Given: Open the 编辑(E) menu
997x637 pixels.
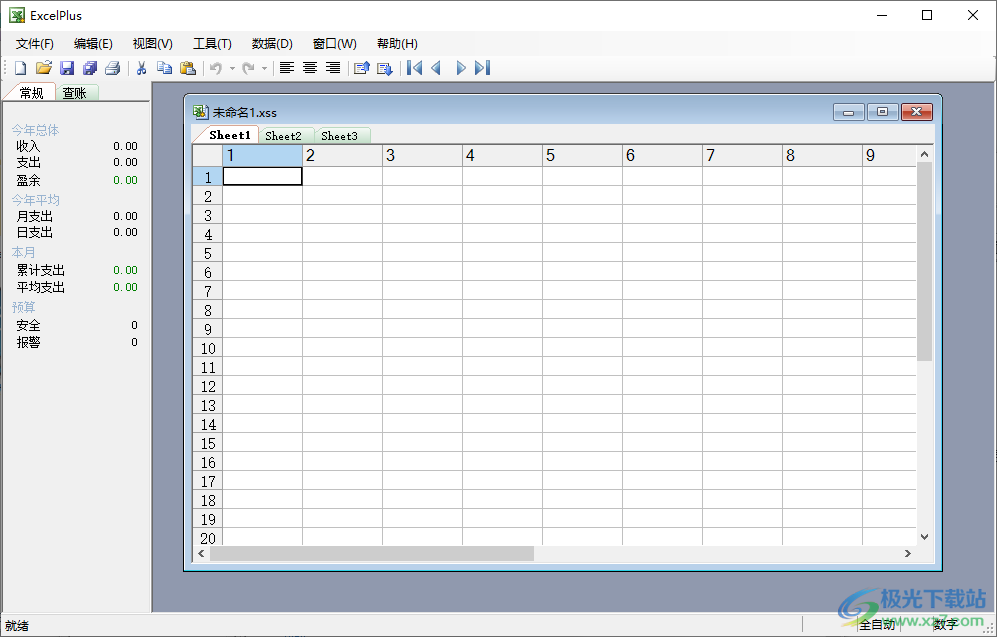Looking at the screenshot, I should click(93, 44).
